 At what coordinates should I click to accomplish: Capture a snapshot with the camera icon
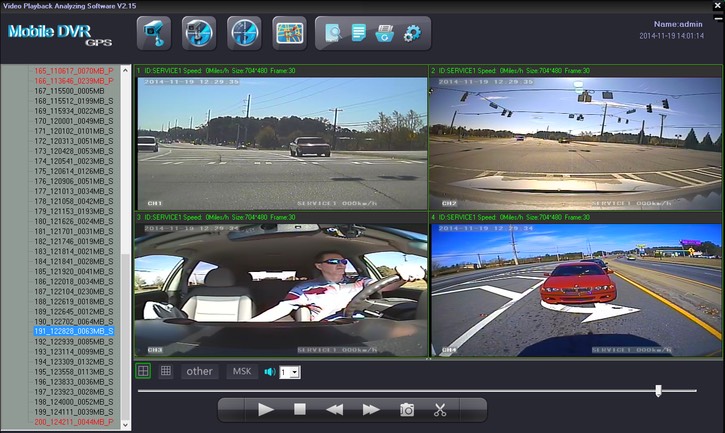407,410
